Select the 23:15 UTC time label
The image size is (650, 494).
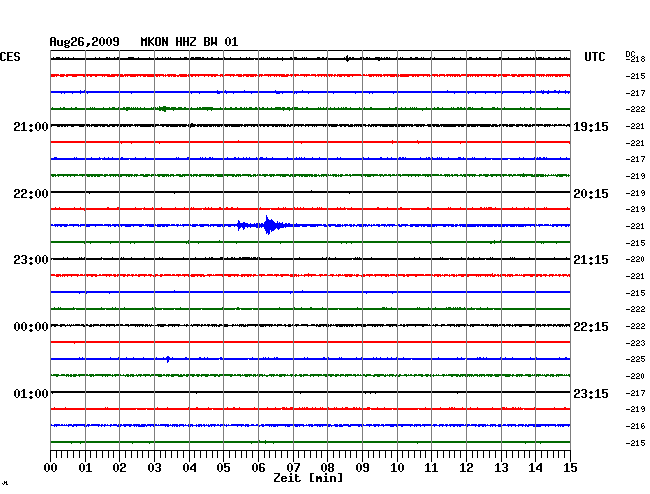[591, 393]
